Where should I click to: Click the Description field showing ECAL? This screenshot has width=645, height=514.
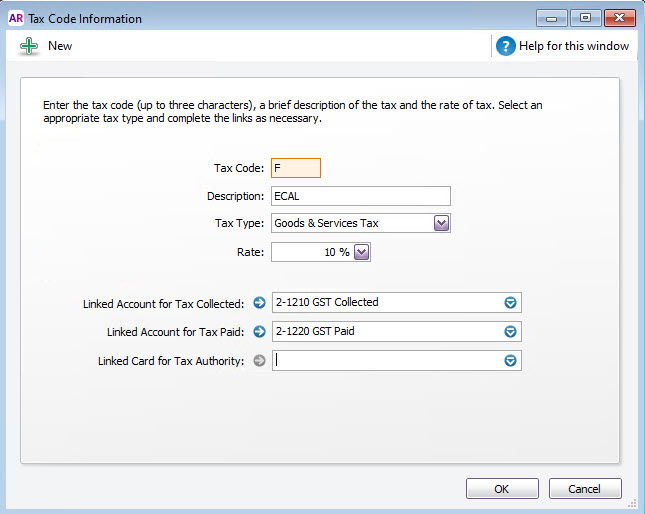361,196
